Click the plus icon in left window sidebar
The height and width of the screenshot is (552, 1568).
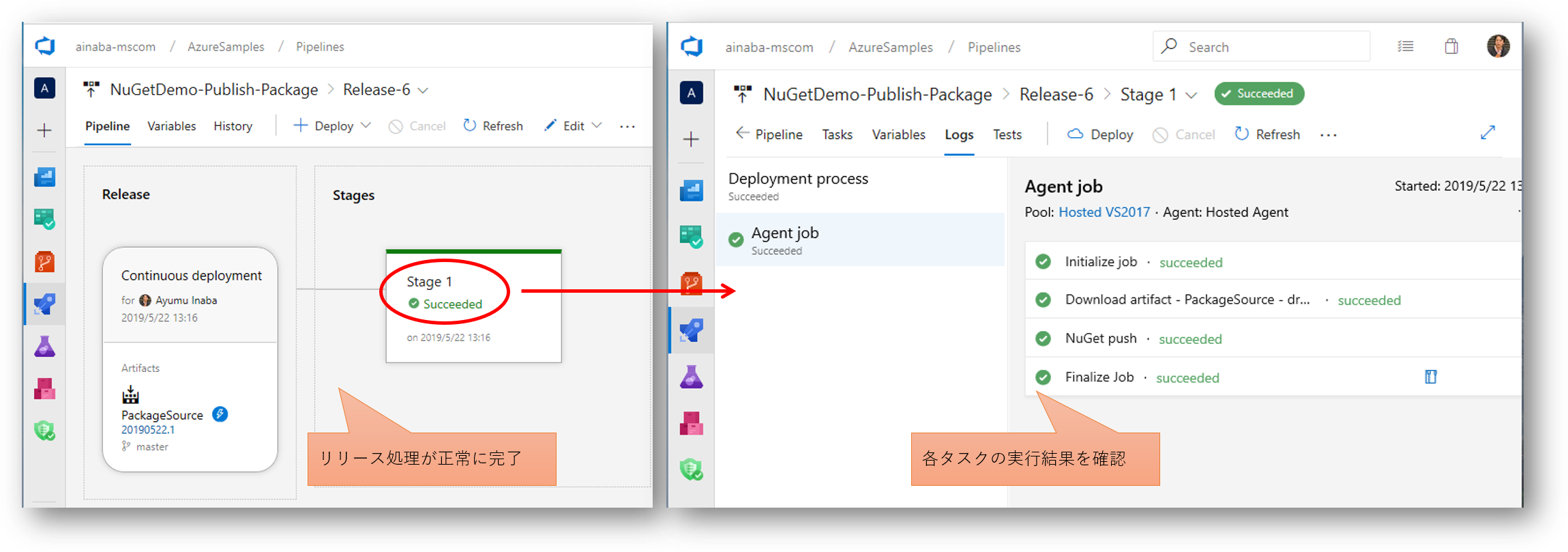point(45,130)
